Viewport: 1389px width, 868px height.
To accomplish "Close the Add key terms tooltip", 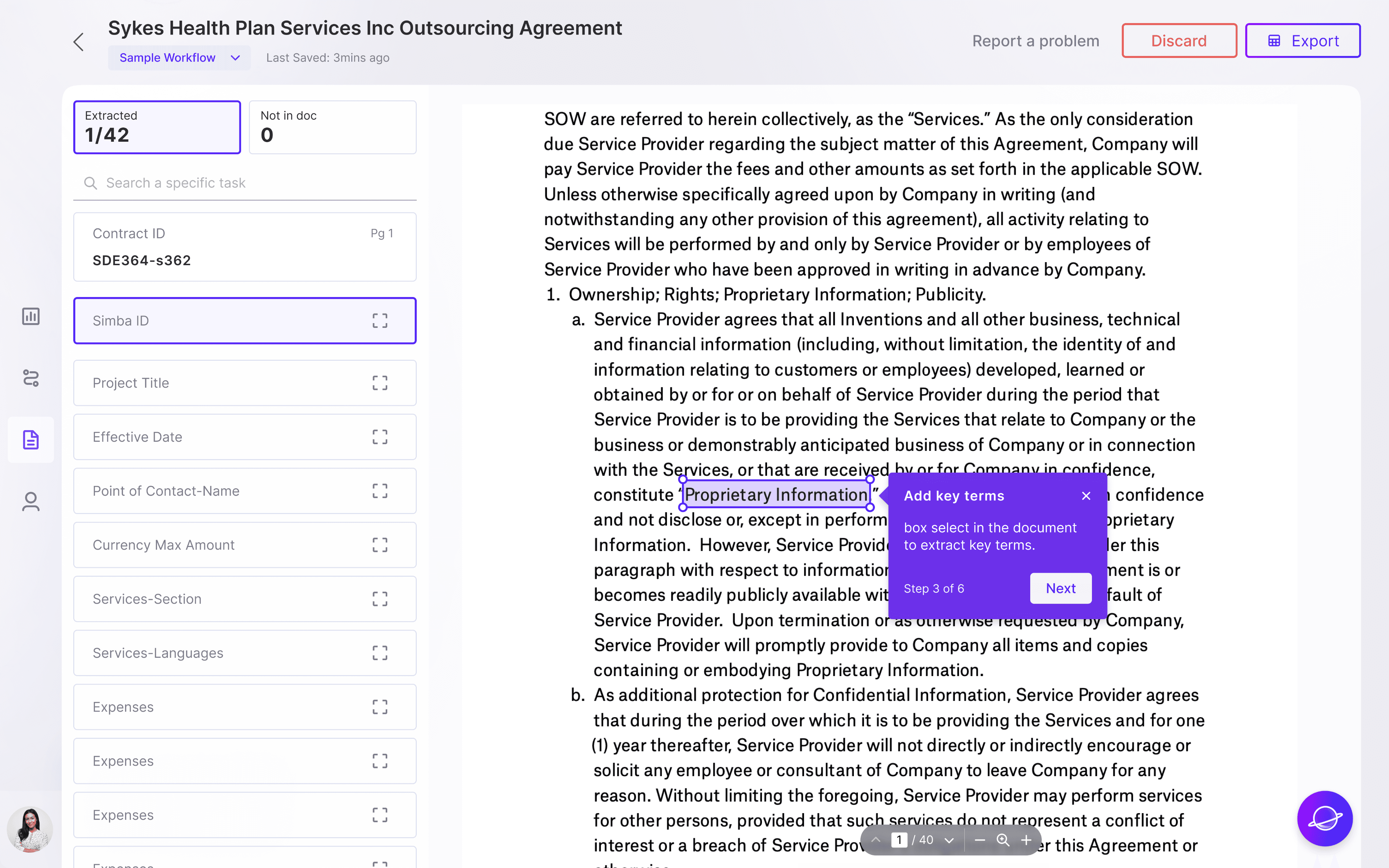I will pos(1085,496).
